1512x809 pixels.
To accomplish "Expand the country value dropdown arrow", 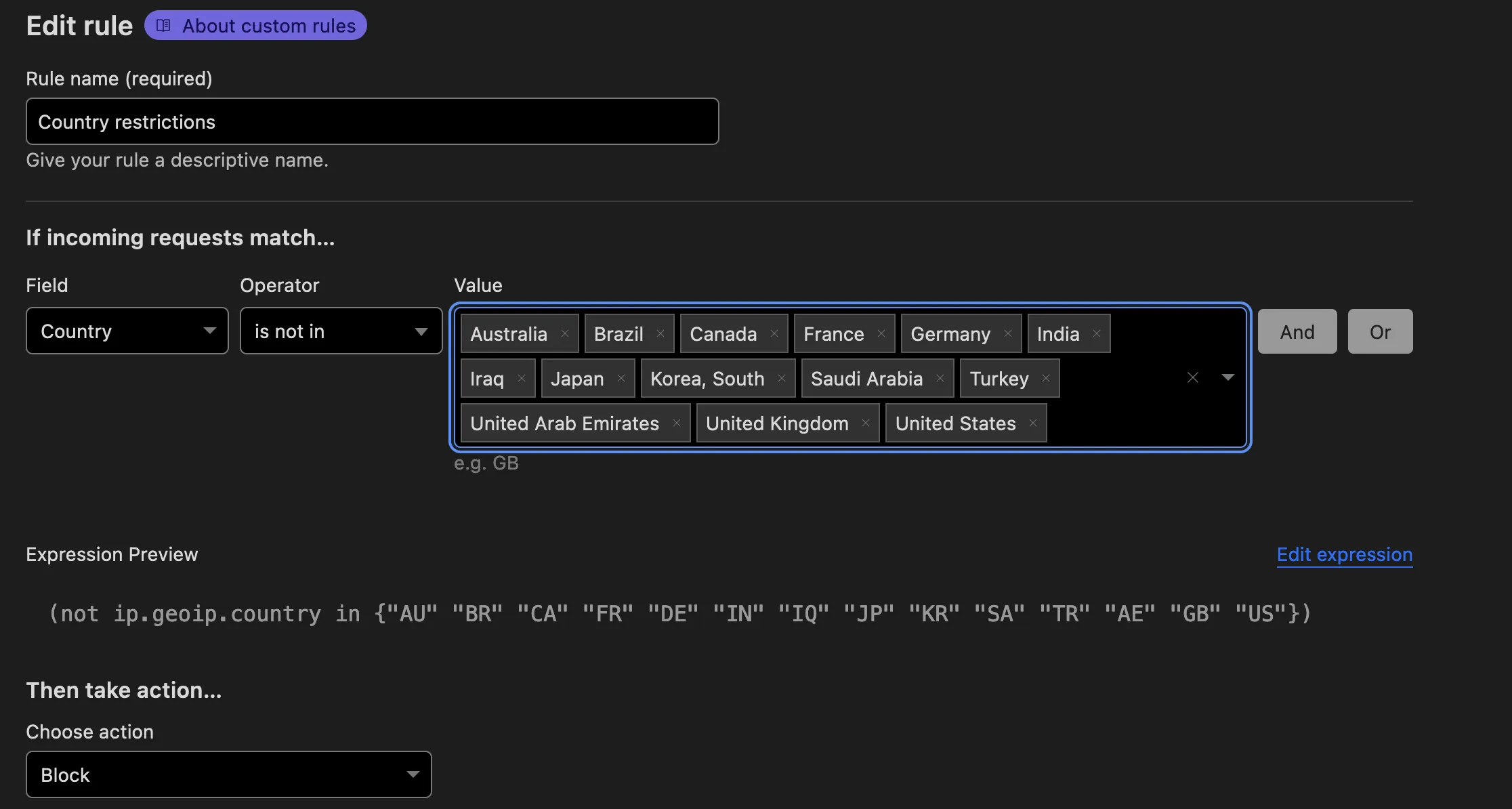I will [1227, 377].
